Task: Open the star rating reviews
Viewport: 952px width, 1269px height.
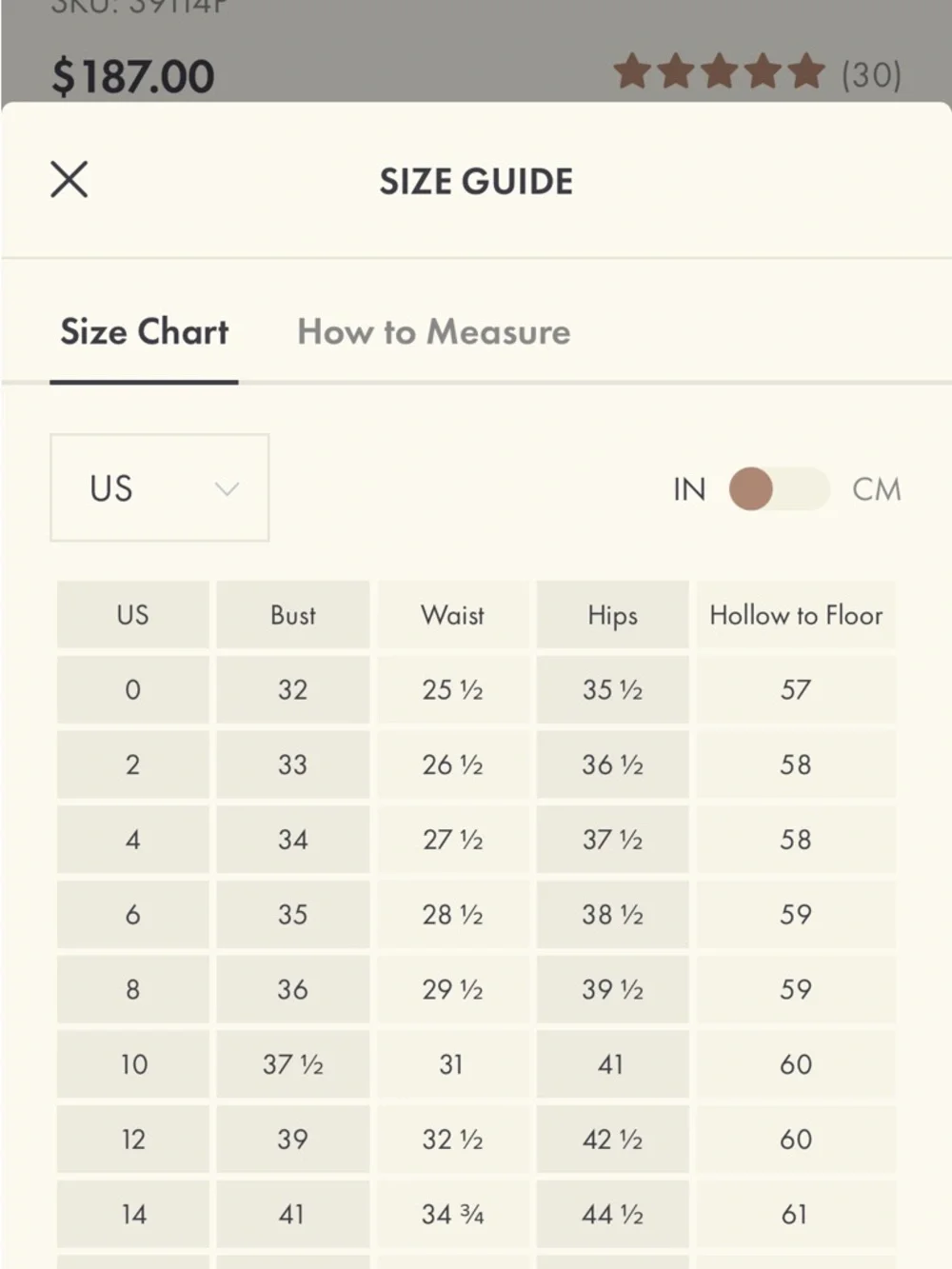Action: click(x=719, y=72)
